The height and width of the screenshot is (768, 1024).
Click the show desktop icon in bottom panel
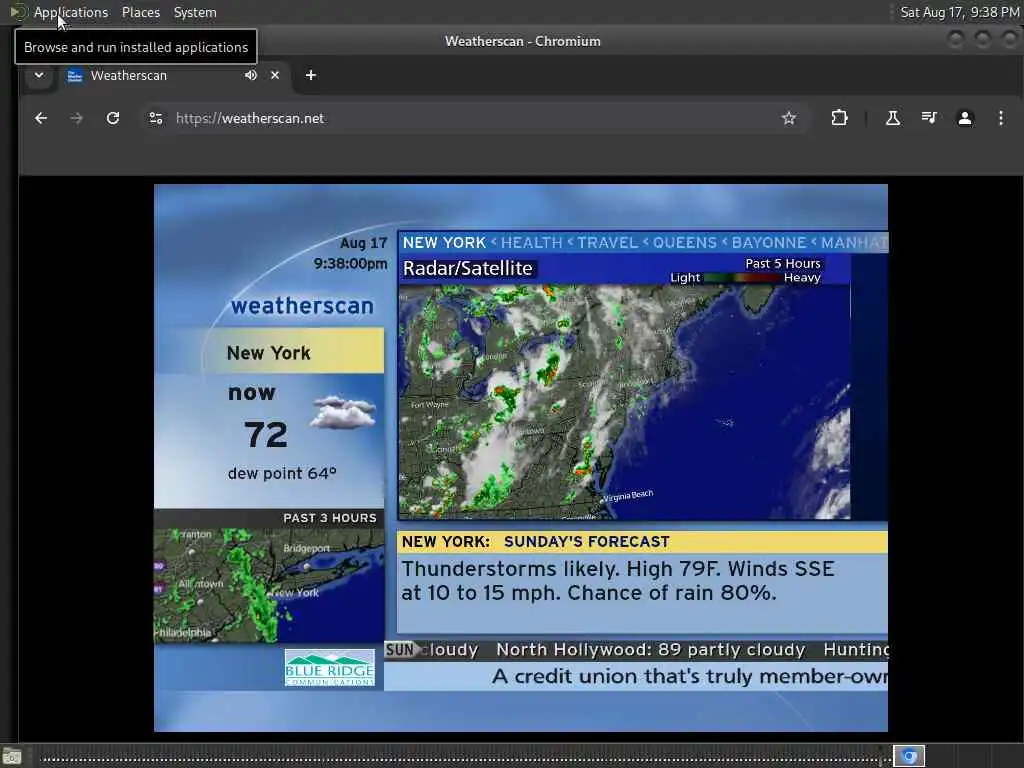(12, 757)
